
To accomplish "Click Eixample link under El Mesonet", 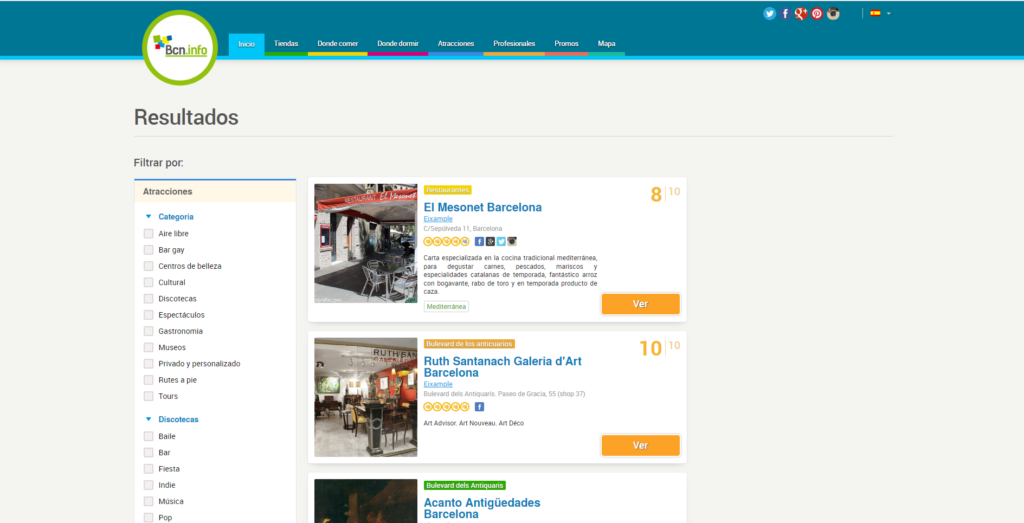I will [438, 219].
